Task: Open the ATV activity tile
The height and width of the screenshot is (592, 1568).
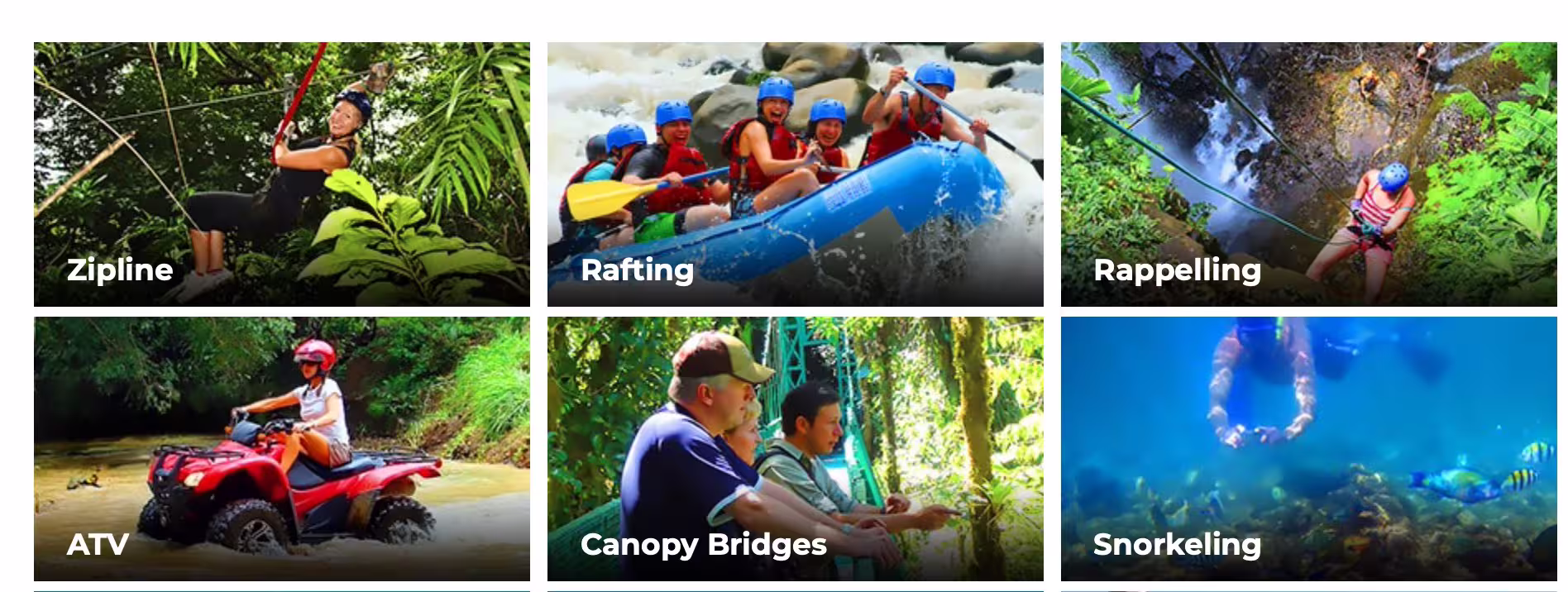Action: [x=282, y=449]
